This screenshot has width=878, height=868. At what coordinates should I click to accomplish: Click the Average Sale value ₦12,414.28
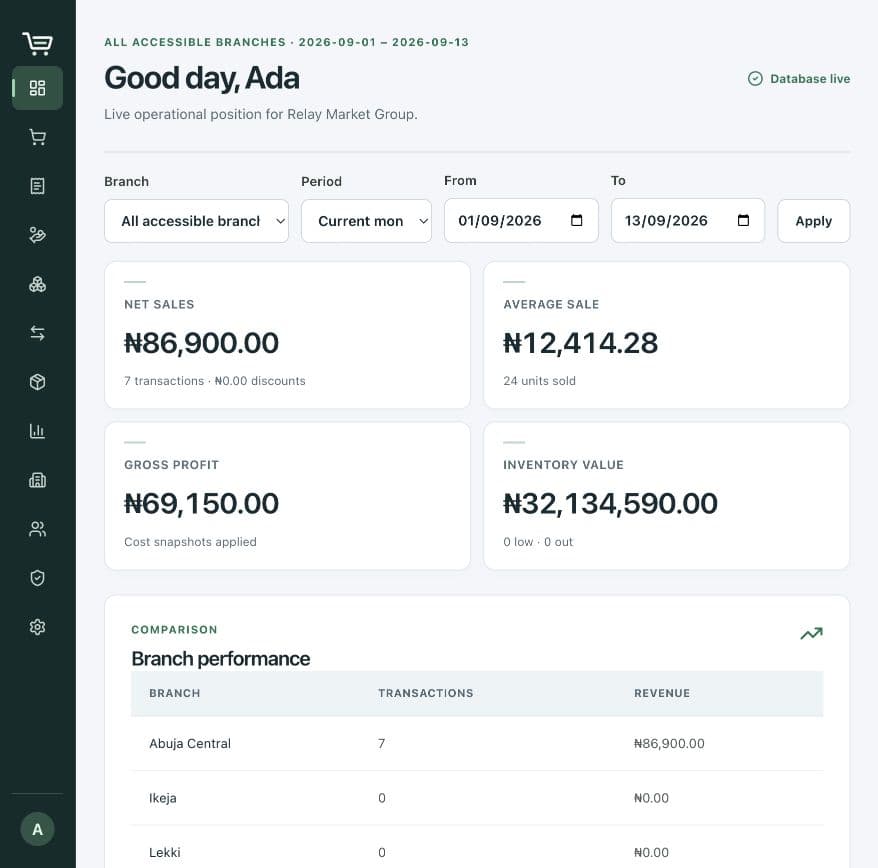581,343
